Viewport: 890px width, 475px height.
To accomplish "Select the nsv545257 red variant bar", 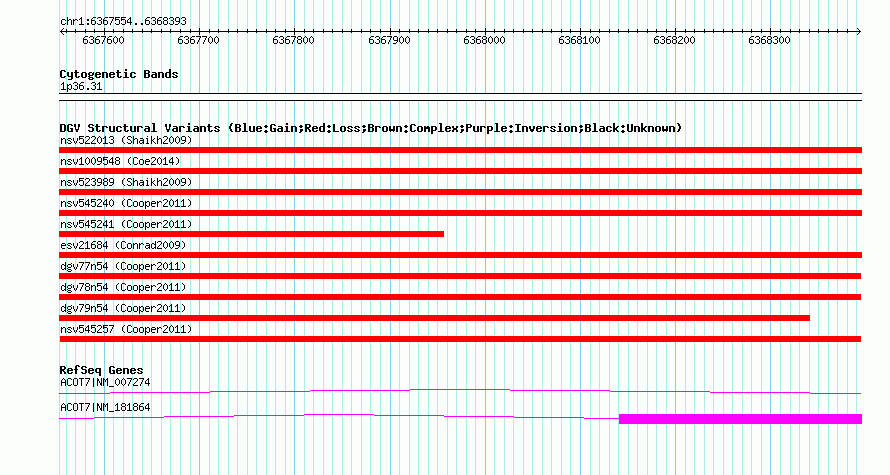I will (x=460, y=339).
